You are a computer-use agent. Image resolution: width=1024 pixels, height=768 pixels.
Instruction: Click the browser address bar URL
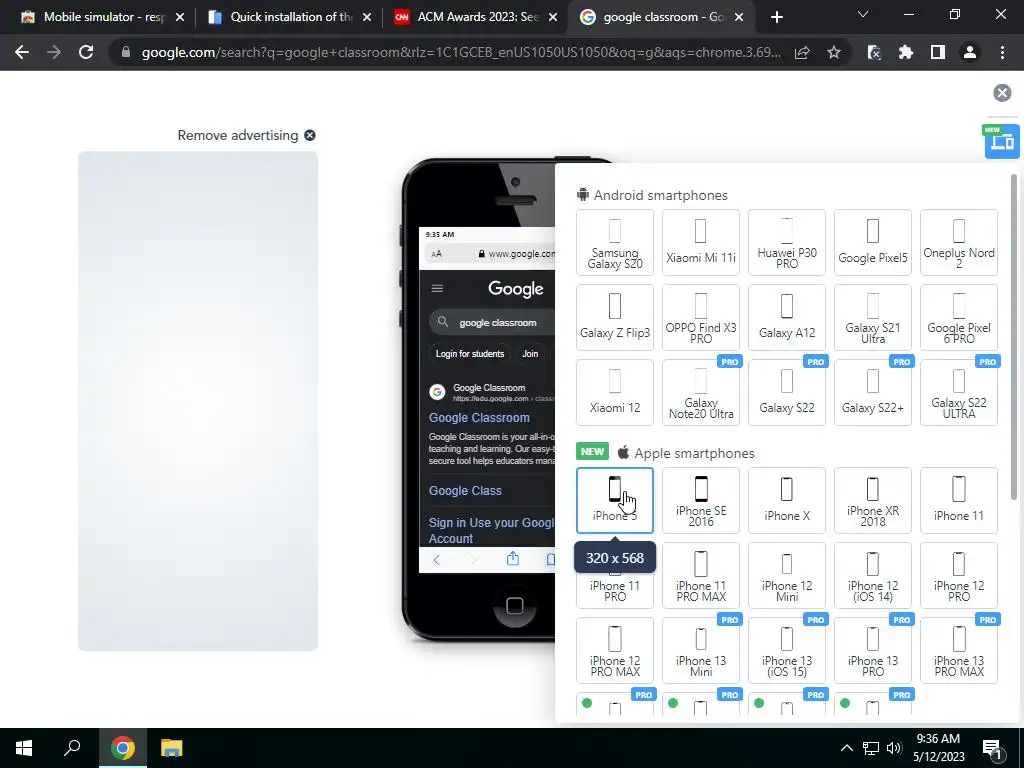click(460, 52)
